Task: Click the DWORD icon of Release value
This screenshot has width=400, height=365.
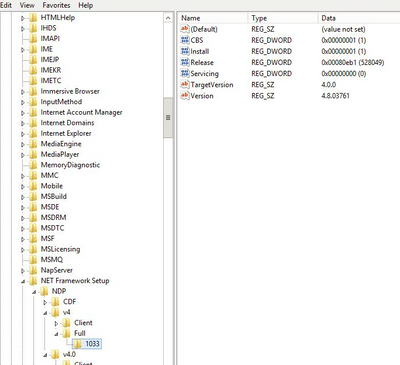Action: click(185, 62)
